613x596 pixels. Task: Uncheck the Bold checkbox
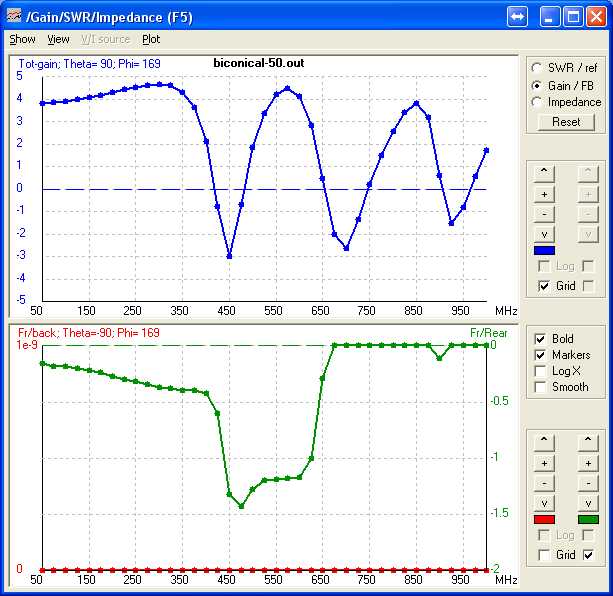pos(541,339)
